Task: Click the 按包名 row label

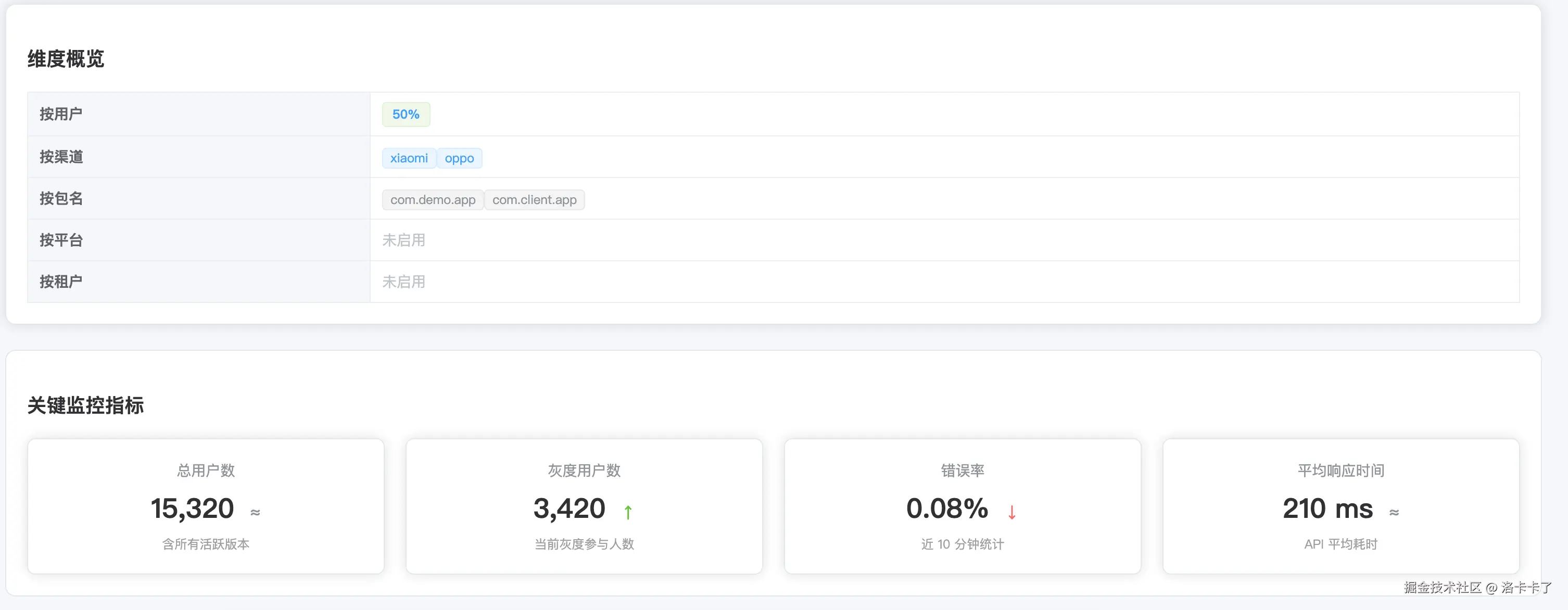Action: (61, 198)
